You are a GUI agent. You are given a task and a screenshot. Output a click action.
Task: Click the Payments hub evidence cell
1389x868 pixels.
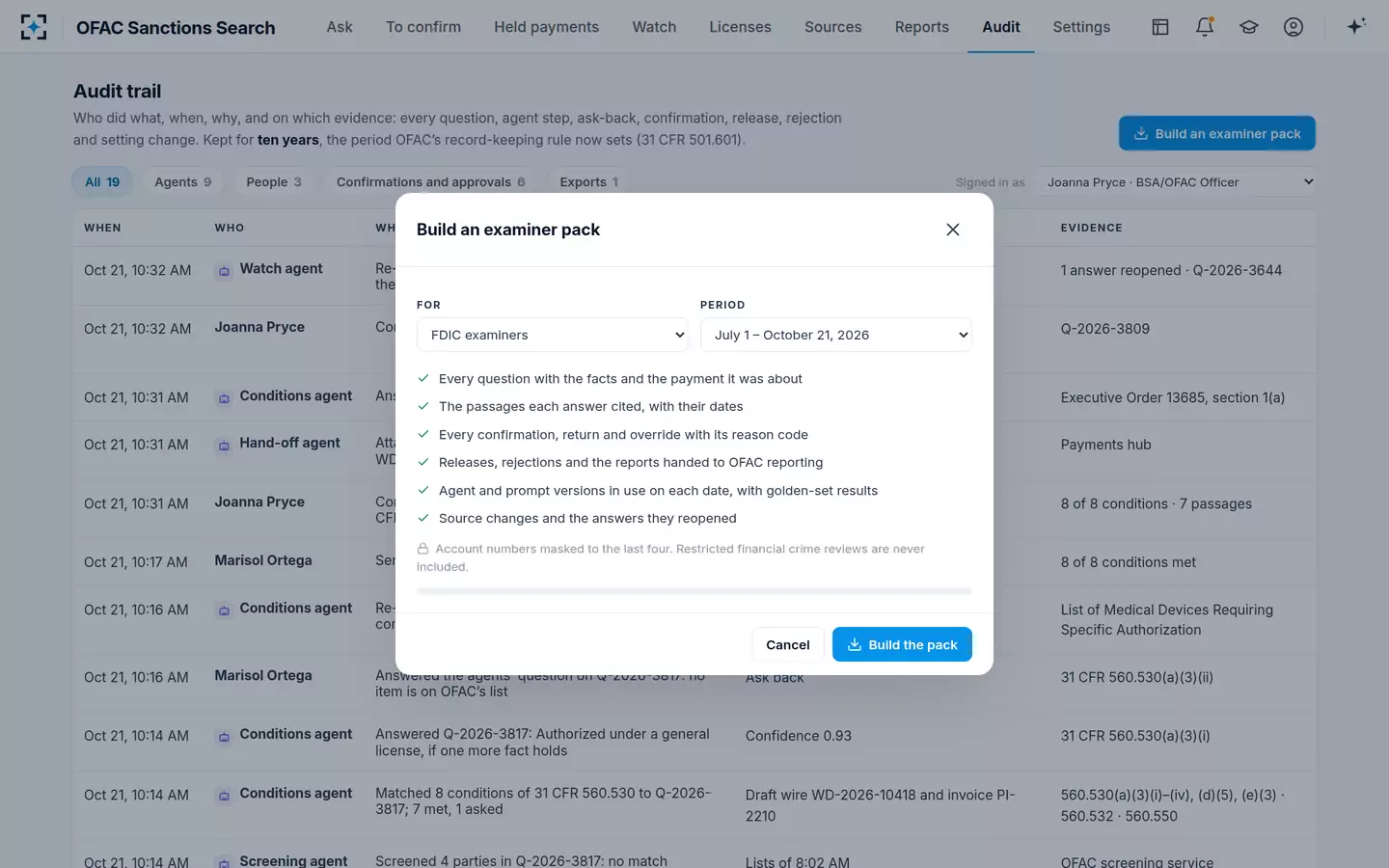point(1106,445)
